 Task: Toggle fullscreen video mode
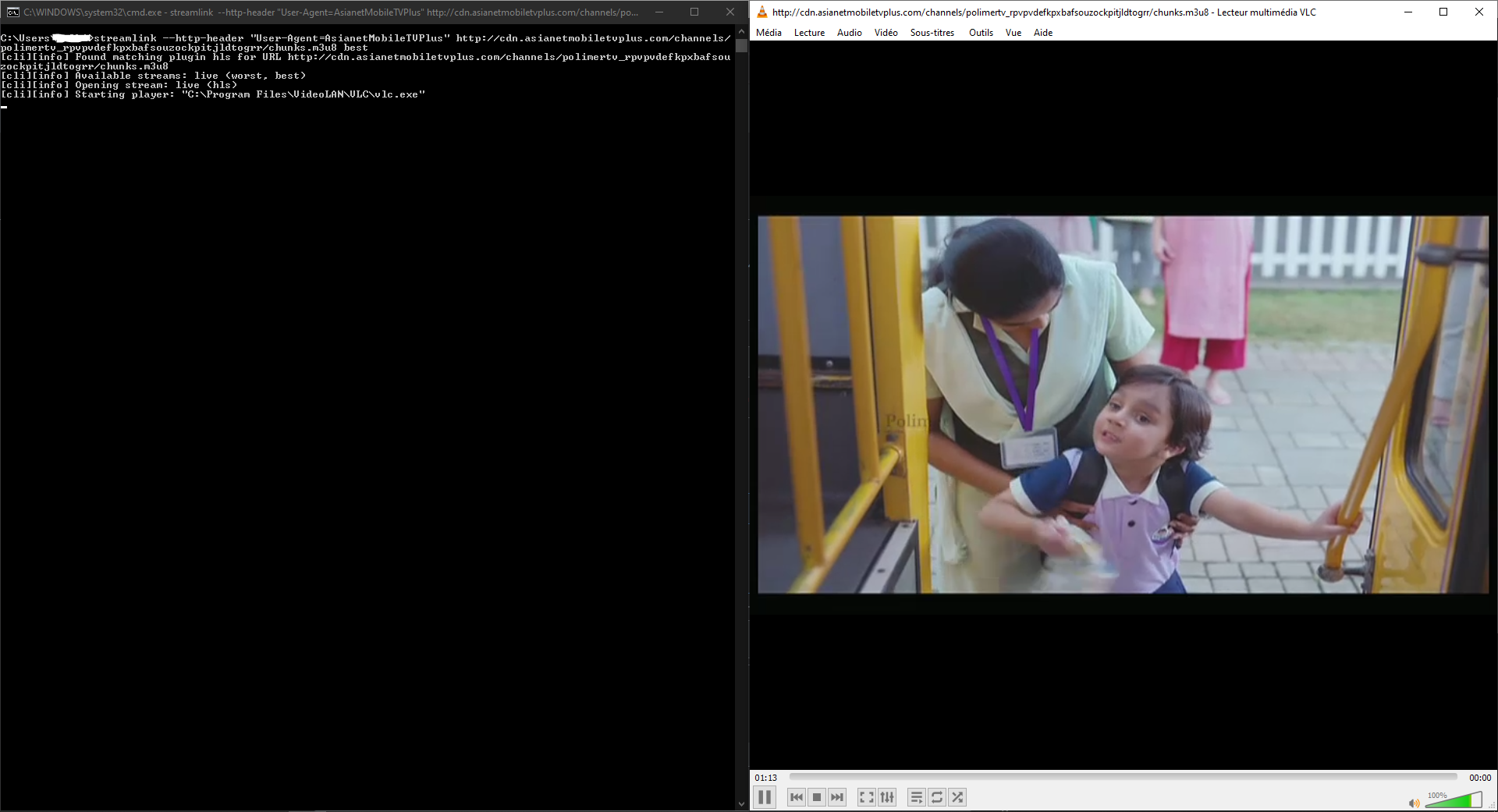coord(865,797)
